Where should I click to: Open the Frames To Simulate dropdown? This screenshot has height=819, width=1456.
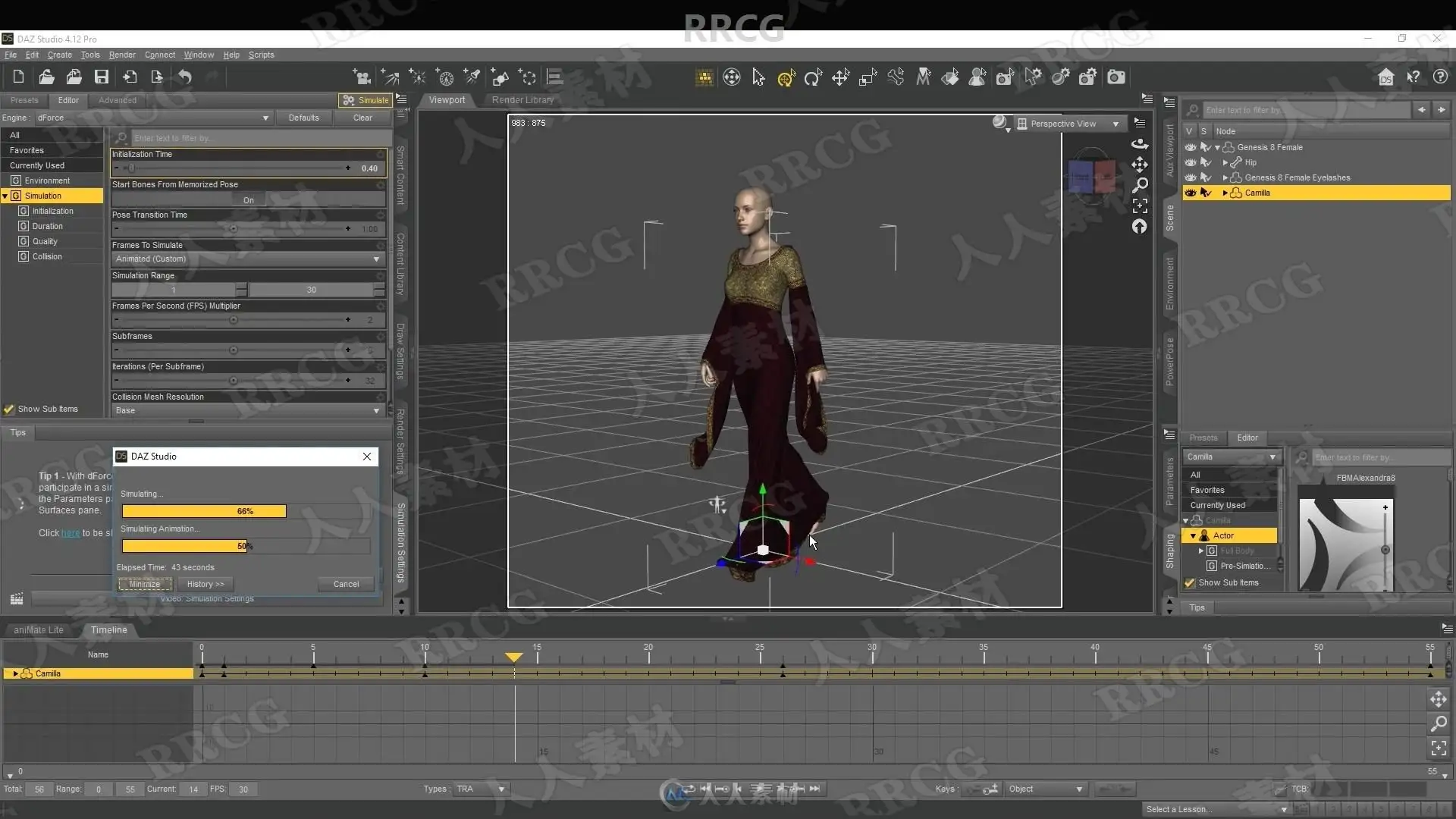(247, 259)
